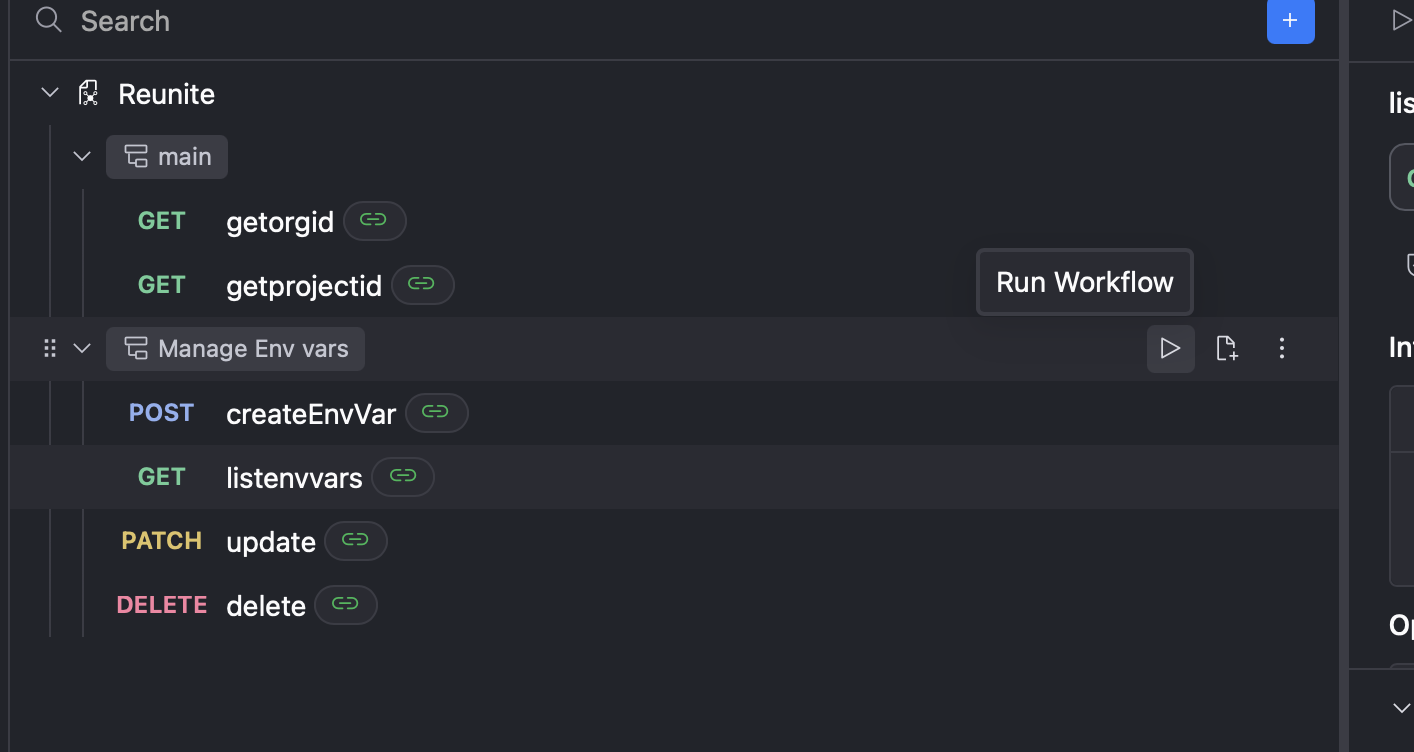Click the blue plus button near Search
The height and width of the screenshot is (752, 1414).
[1290, 21]
